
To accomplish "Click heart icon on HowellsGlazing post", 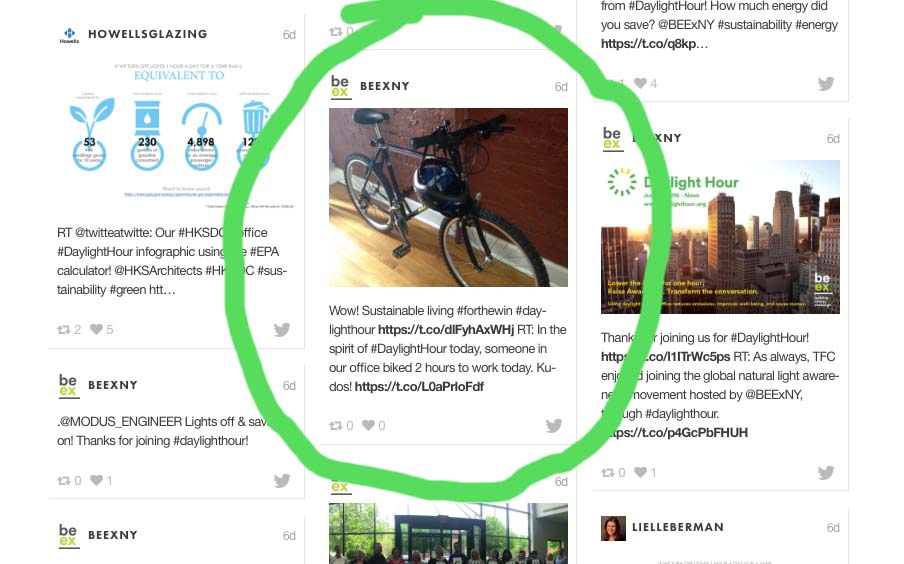I will coord(96,329).
